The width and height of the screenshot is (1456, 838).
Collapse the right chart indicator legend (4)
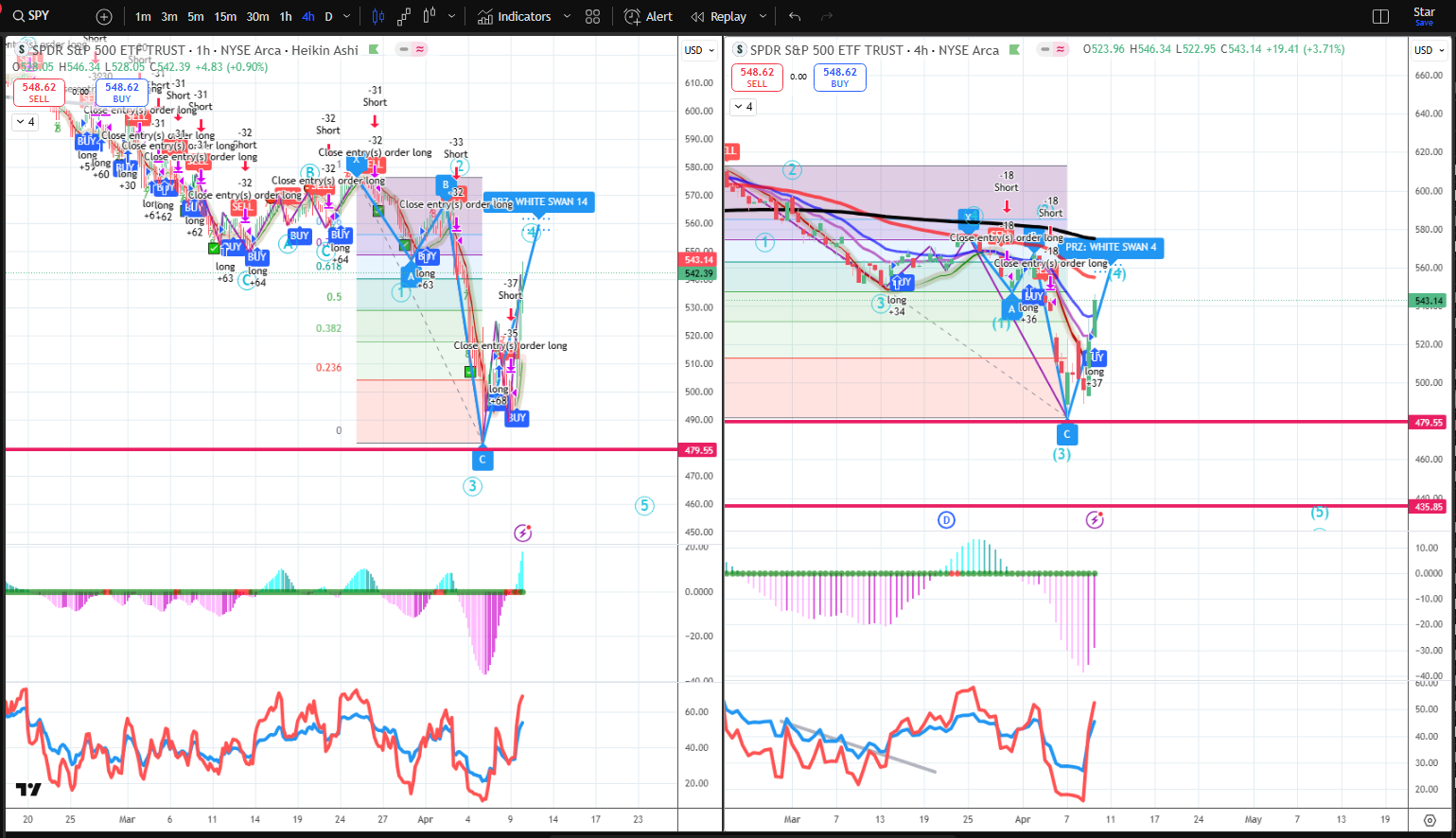click(x=744, y=107)
